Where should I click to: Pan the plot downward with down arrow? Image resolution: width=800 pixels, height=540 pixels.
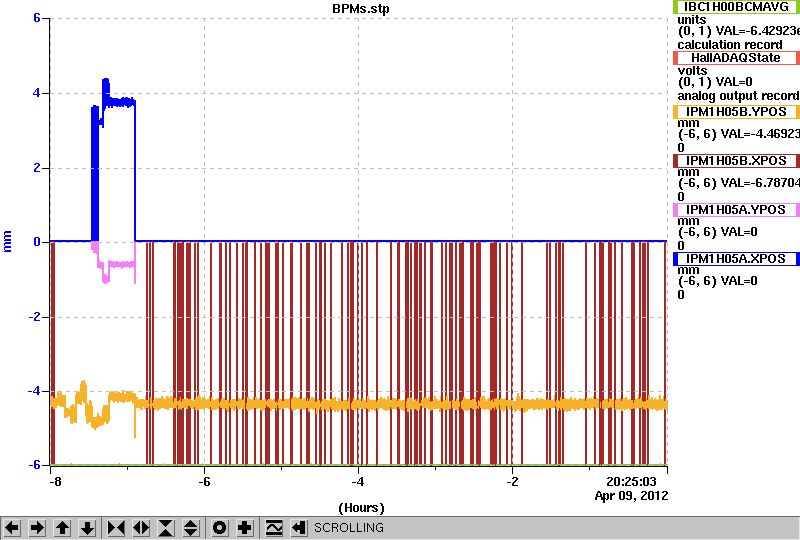coord(87,528)
